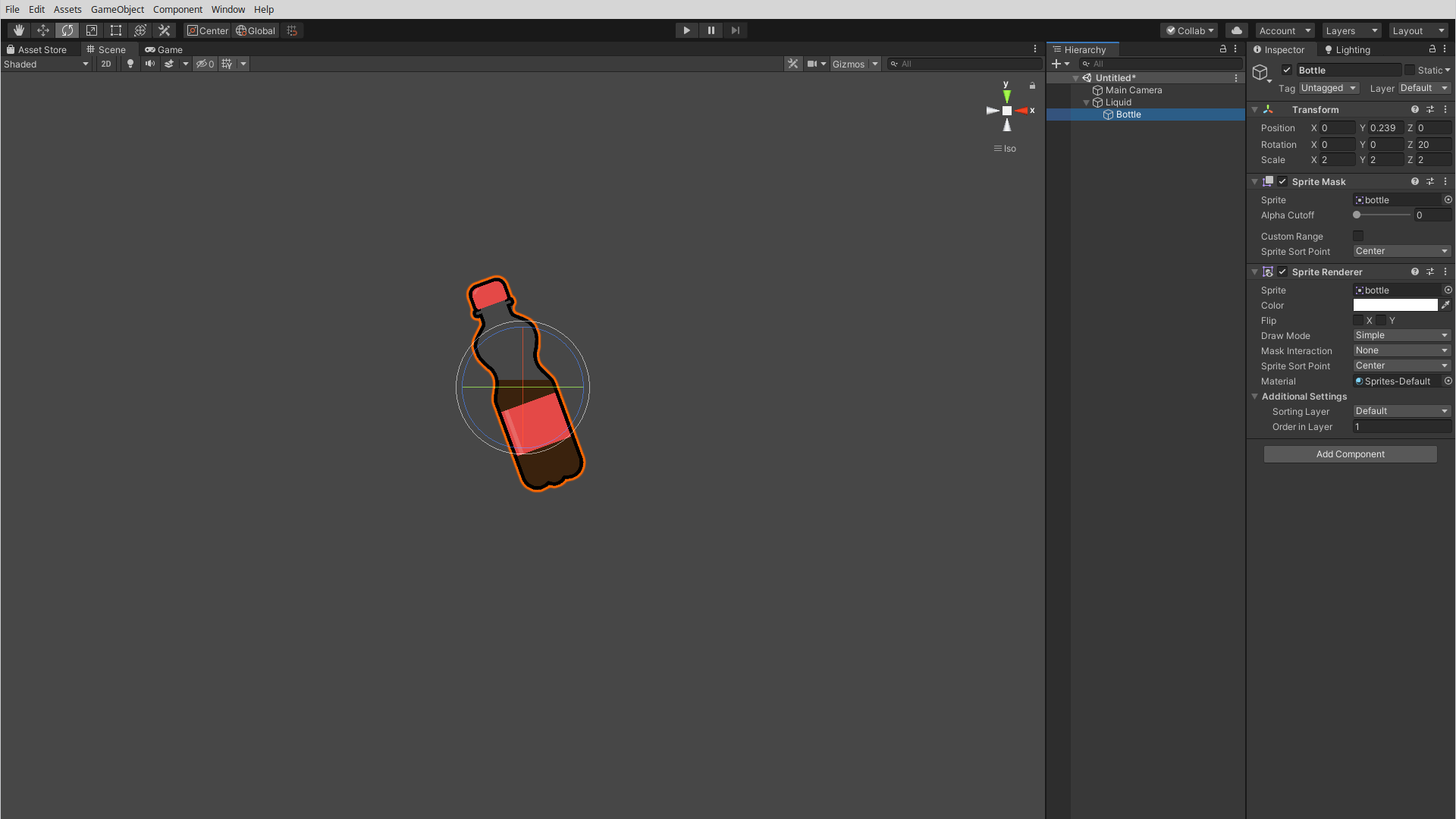Select the Rotate tool
Screen dimensions: 1456x819
(x=67, y=30)
